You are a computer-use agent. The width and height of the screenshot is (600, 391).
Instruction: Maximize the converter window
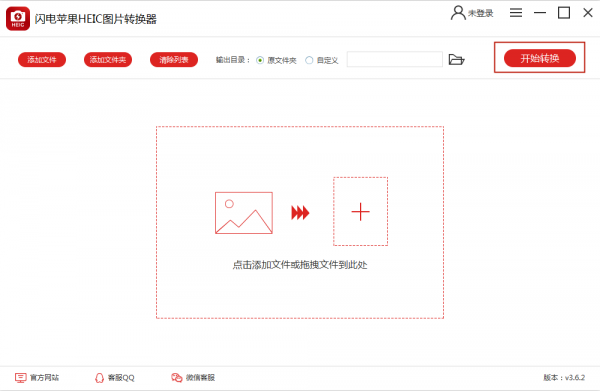pyautogui.click(x=564, y=13)
